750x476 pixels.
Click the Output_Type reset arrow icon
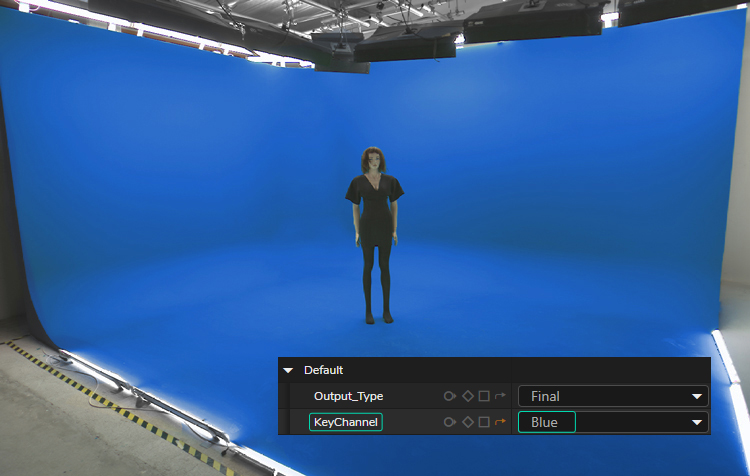coord(500,396)
